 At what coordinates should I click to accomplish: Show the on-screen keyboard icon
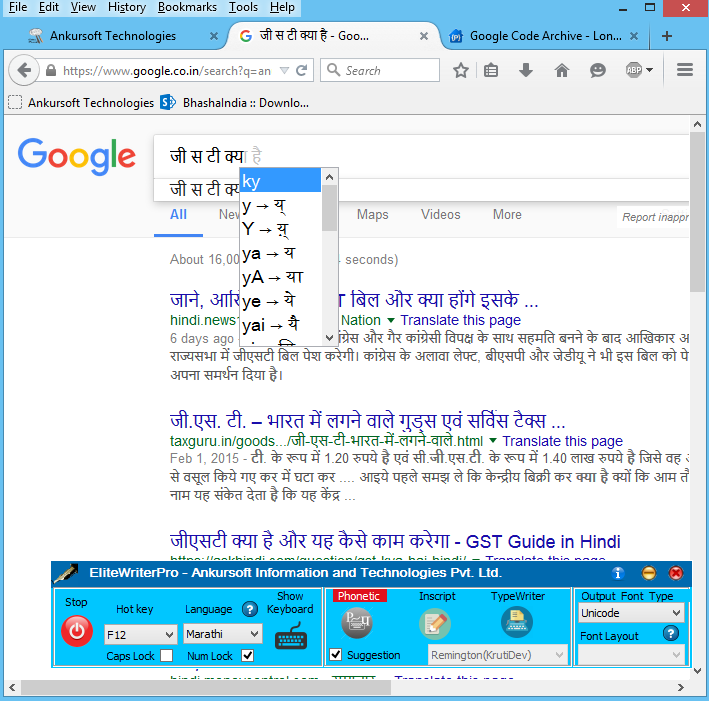point(291,636)
